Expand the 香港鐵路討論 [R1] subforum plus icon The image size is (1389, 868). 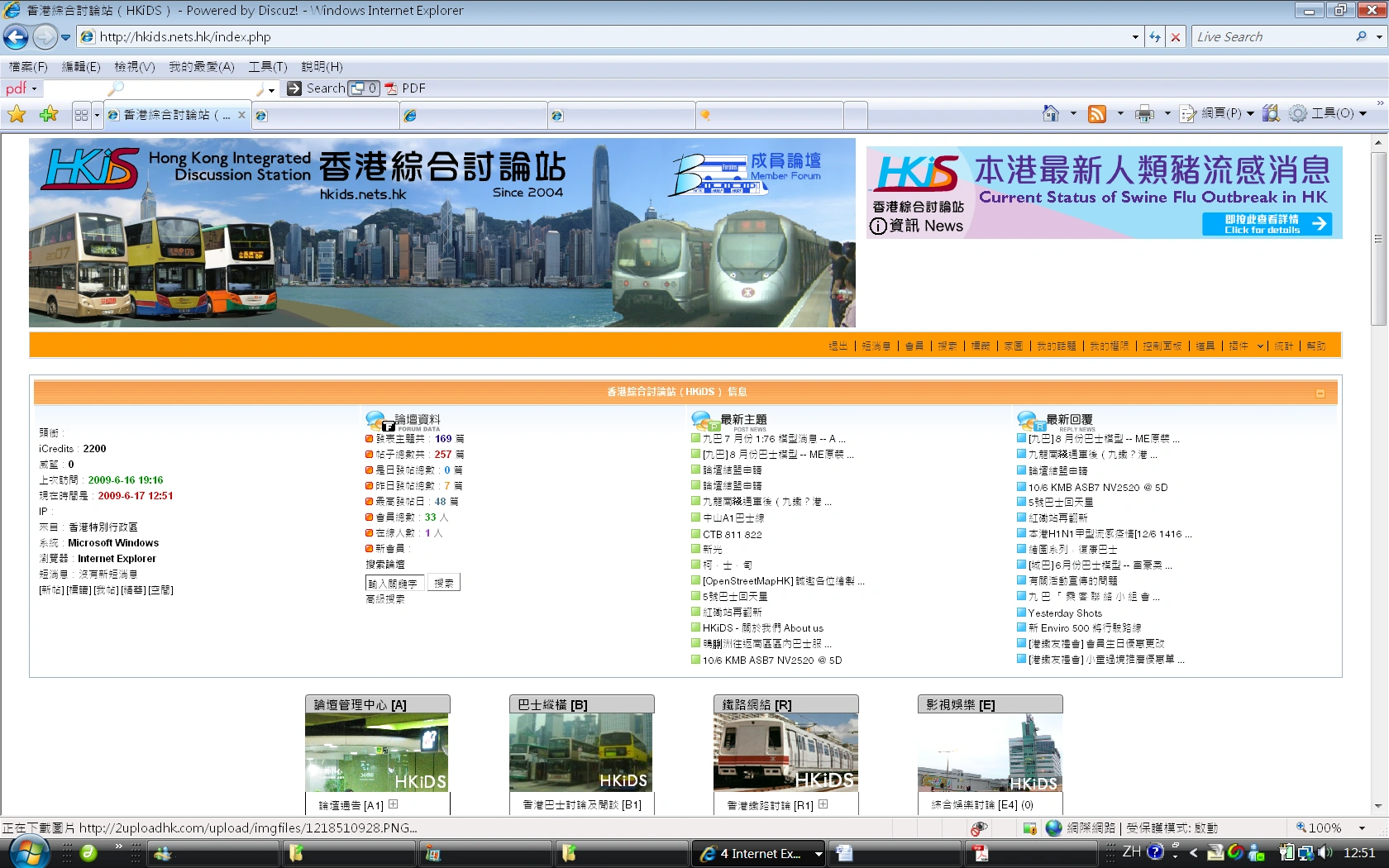click(x=823, y=804)
